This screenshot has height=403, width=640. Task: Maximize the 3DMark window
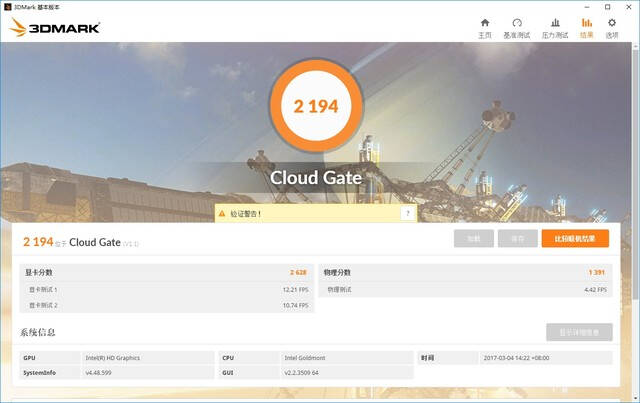pos(607,7)
